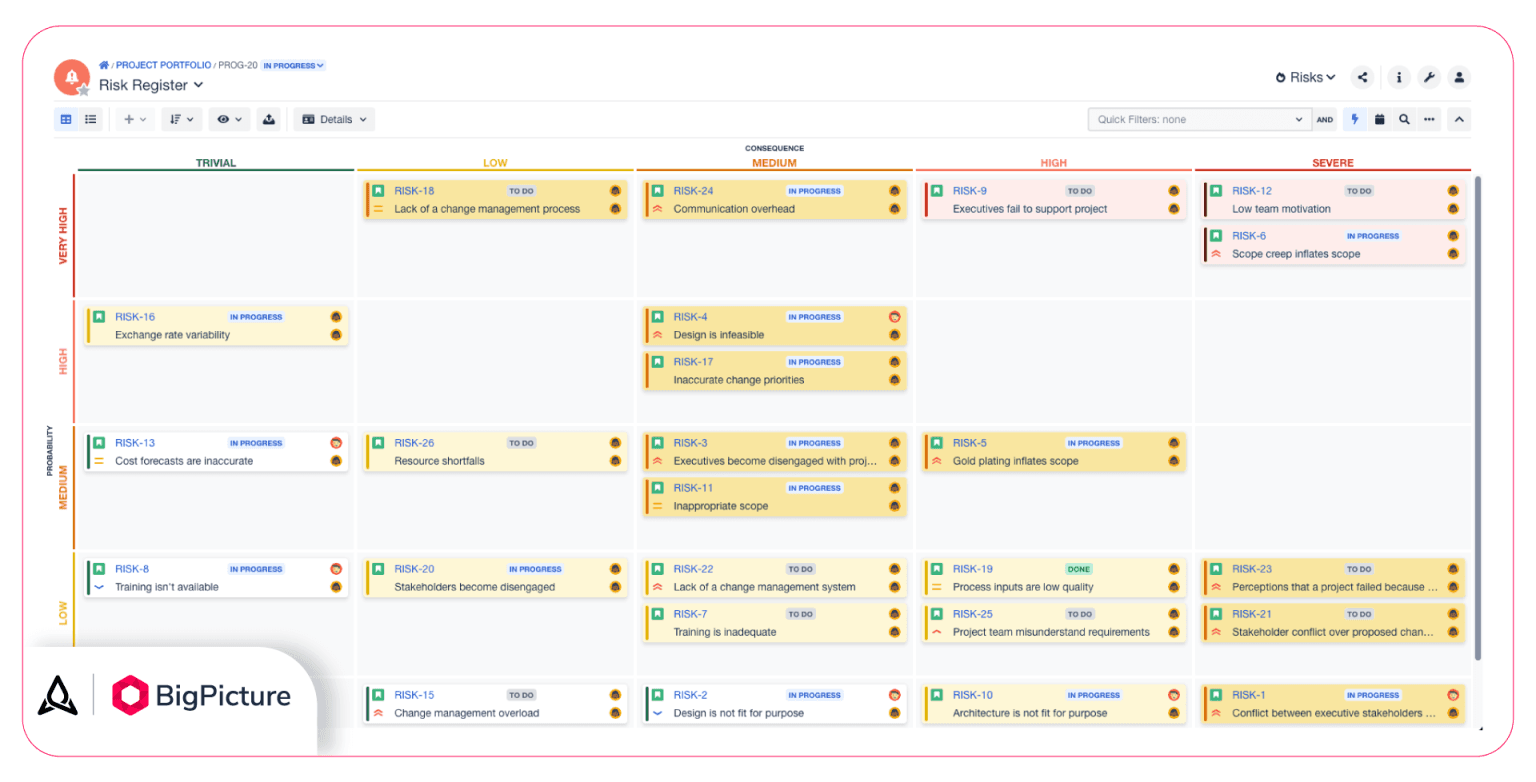Viewport: 1536px width, 782px height.
Task: Open the IN PROGRESS status dropdown in breadcrumb
Action: pyautogui.click(x=293, y=65)
